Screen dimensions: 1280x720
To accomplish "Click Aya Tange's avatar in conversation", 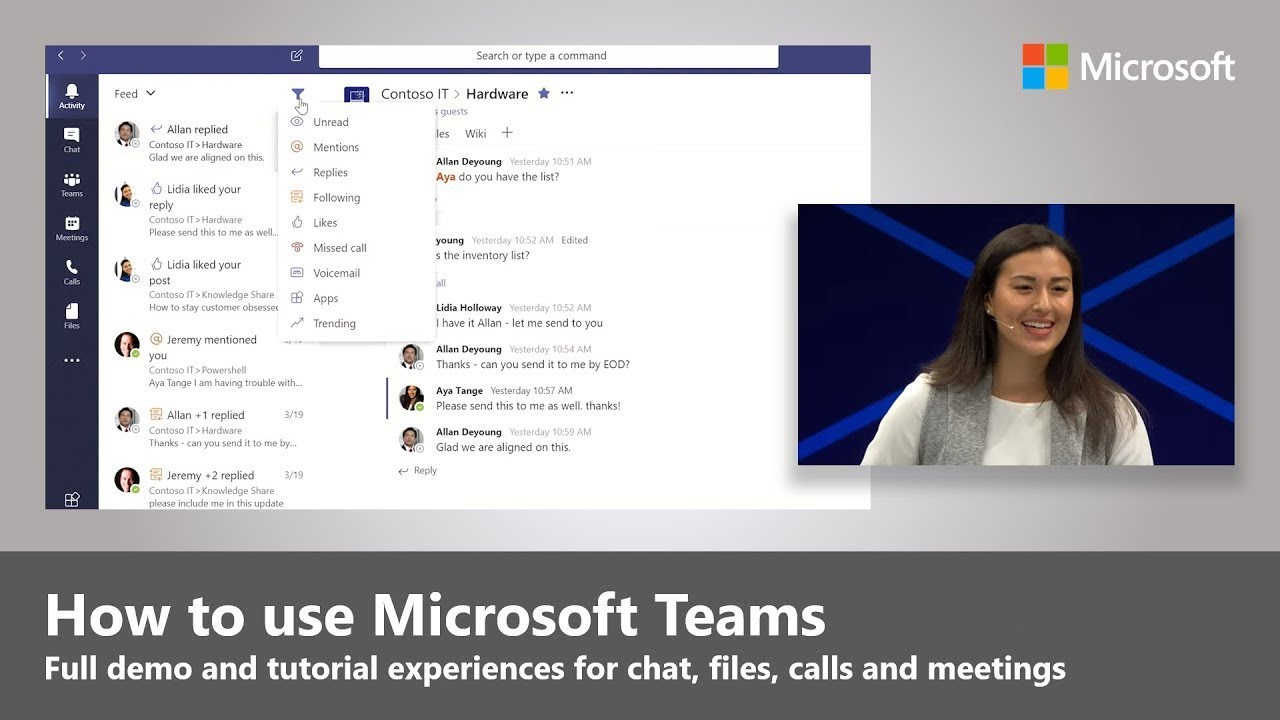I will pos(411,398).
